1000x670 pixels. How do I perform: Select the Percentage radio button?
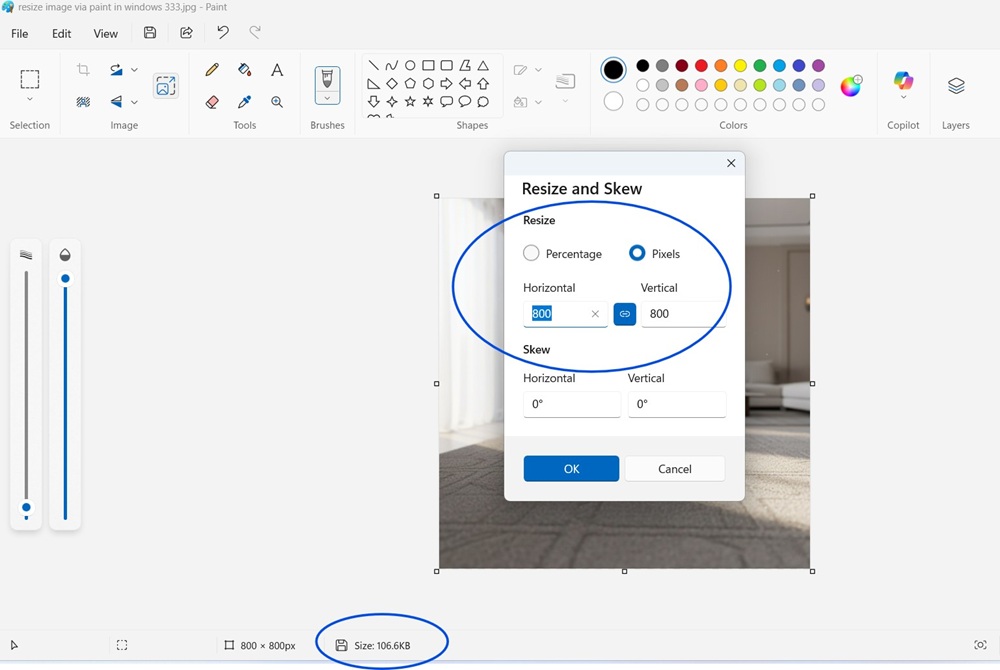531,254
